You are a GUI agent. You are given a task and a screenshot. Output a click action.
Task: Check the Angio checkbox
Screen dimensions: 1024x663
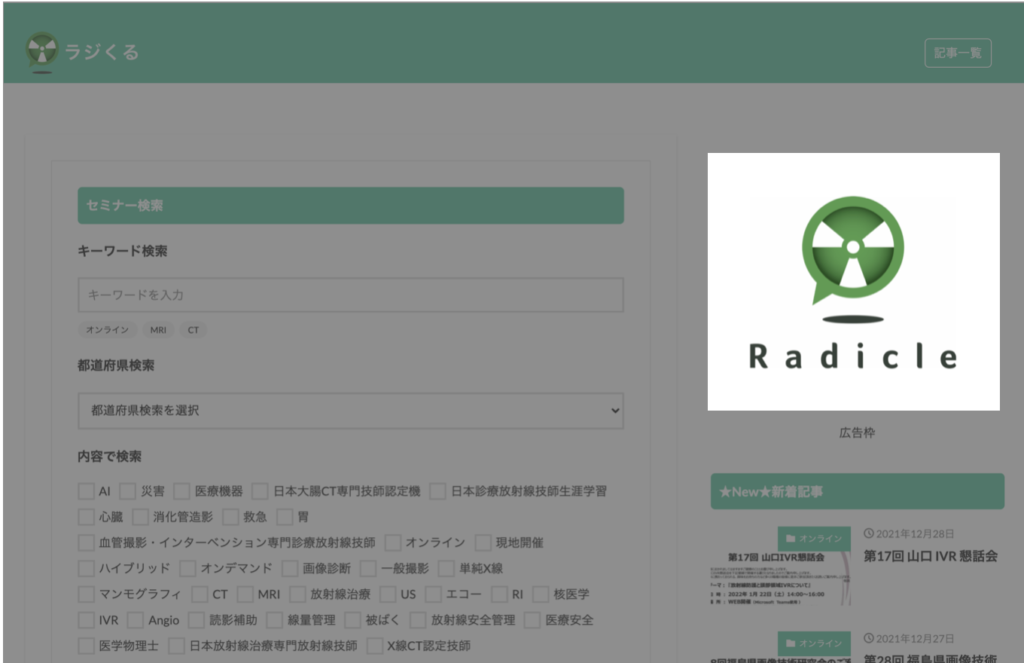(x=135, y=620)
